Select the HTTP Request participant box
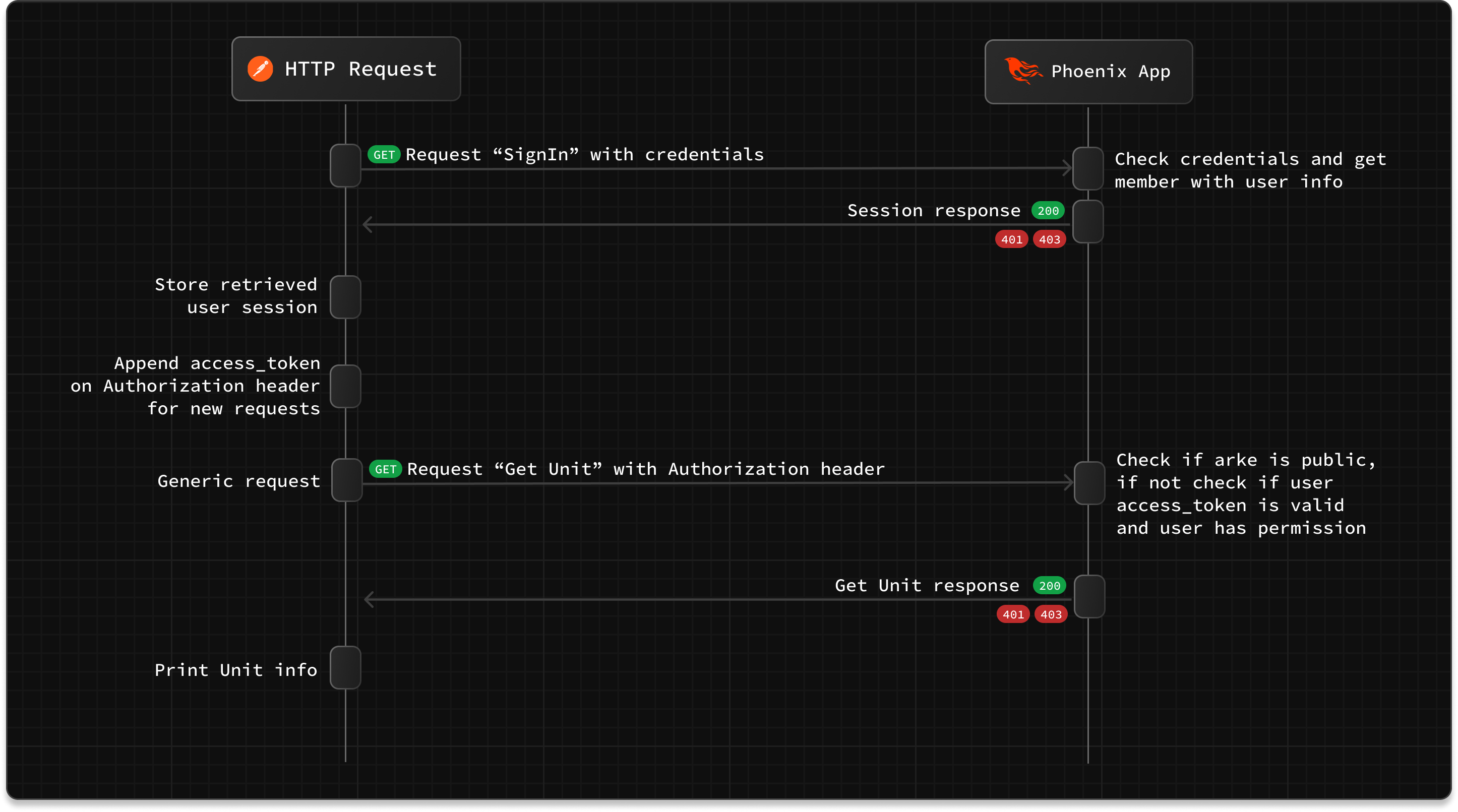Viewport: 1458px width, 812px height. (x=346, y=69)
